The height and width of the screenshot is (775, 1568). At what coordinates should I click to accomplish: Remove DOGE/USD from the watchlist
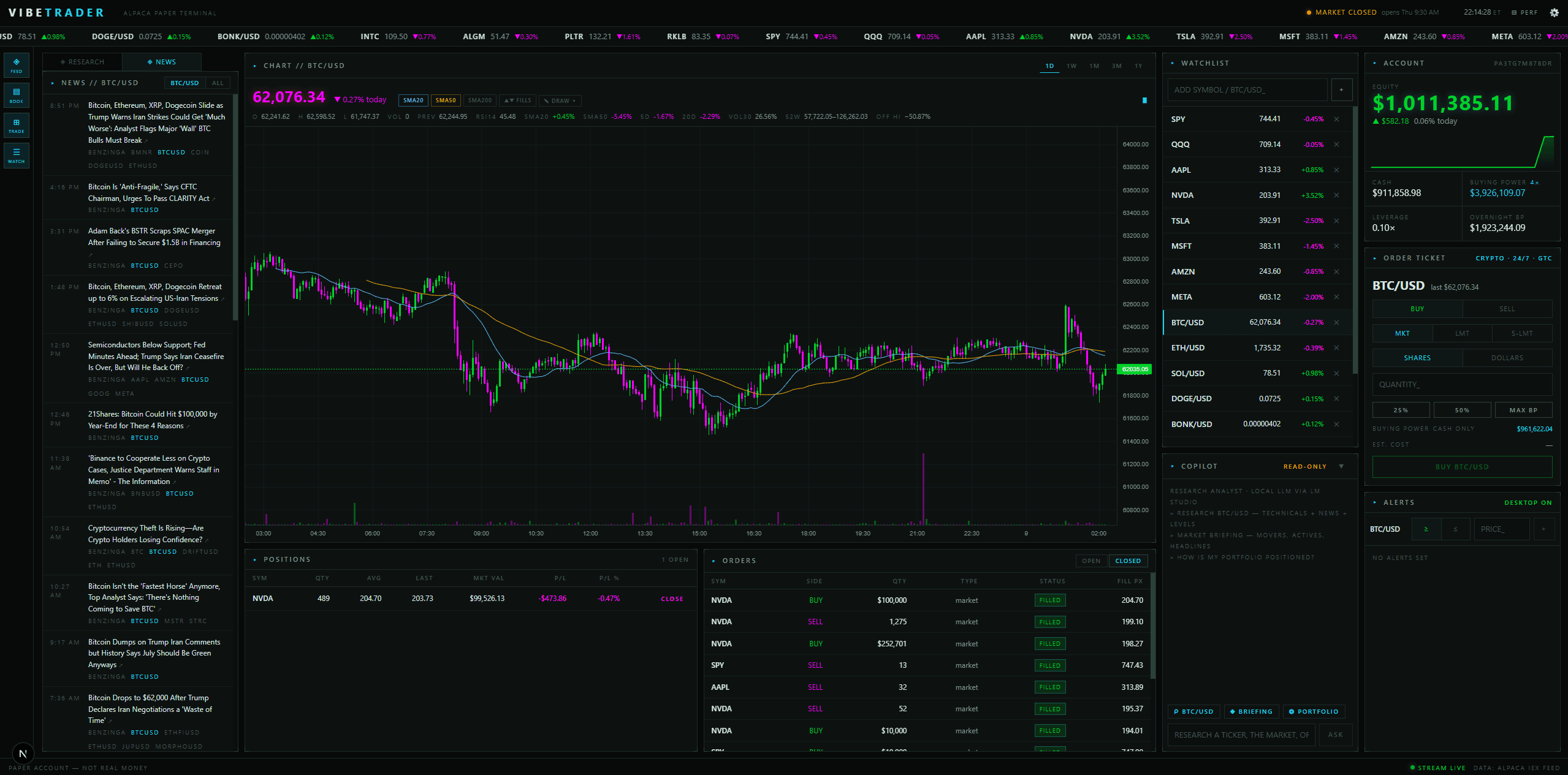[x=1336, y=399]
